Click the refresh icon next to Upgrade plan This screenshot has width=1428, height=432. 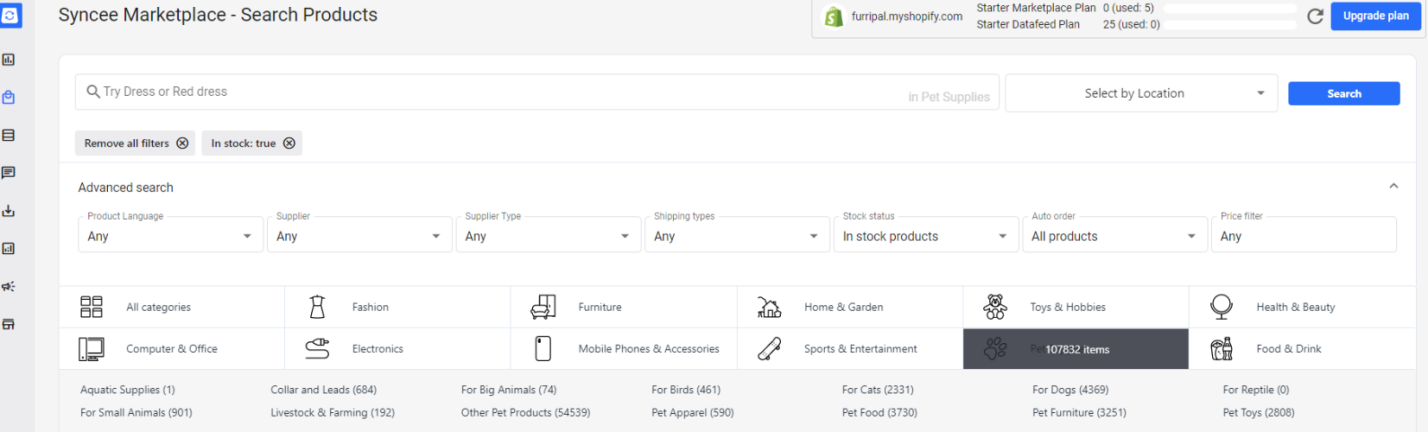(x=1315, y=16)
